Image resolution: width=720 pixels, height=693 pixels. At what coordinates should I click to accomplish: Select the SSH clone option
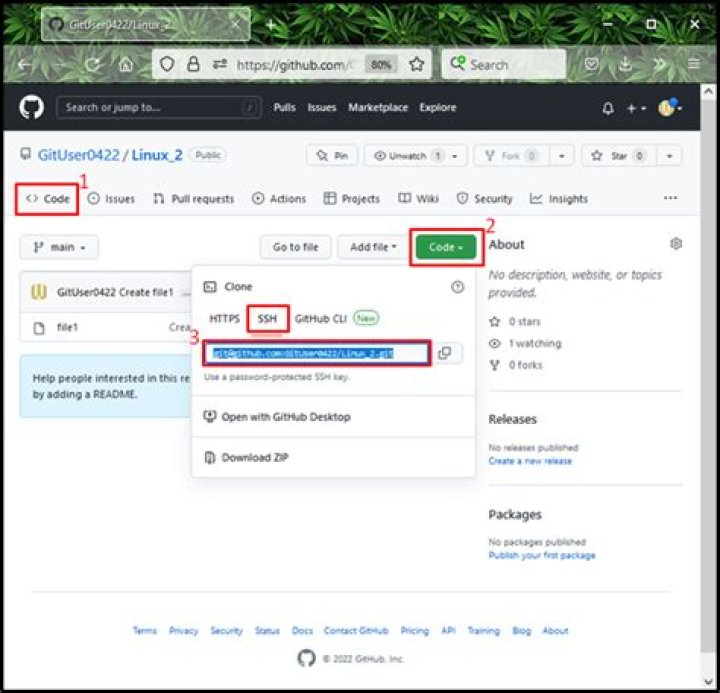click(x=267, y=319)
